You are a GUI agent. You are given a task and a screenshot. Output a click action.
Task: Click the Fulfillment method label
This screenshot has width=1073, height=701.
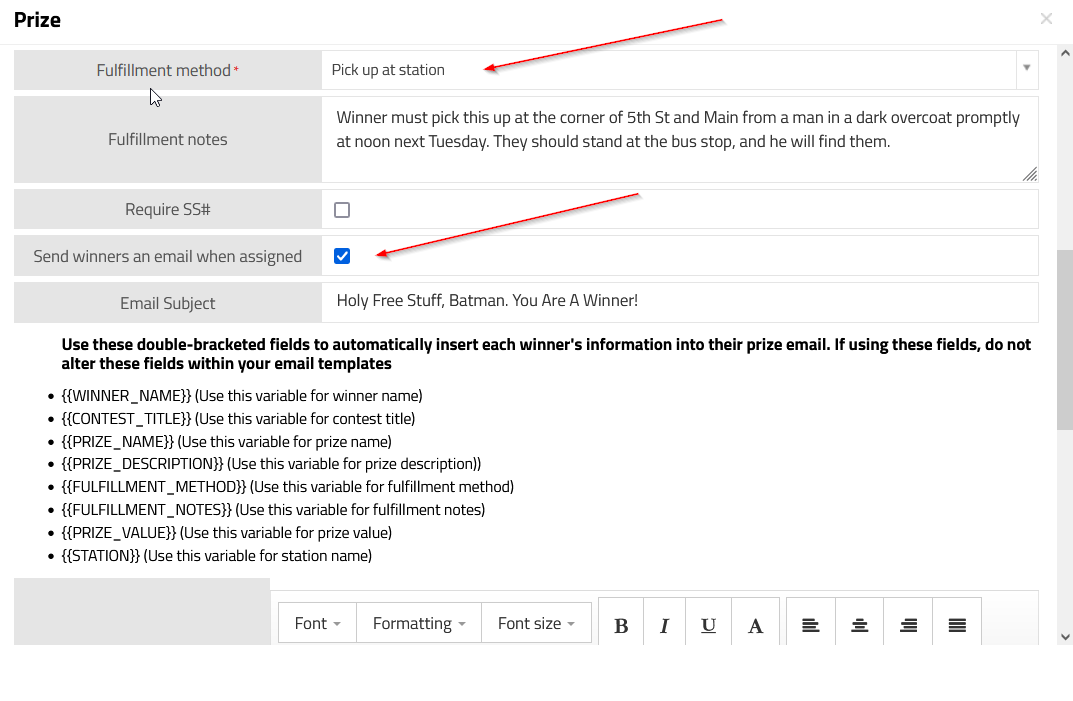click(164, 71)
